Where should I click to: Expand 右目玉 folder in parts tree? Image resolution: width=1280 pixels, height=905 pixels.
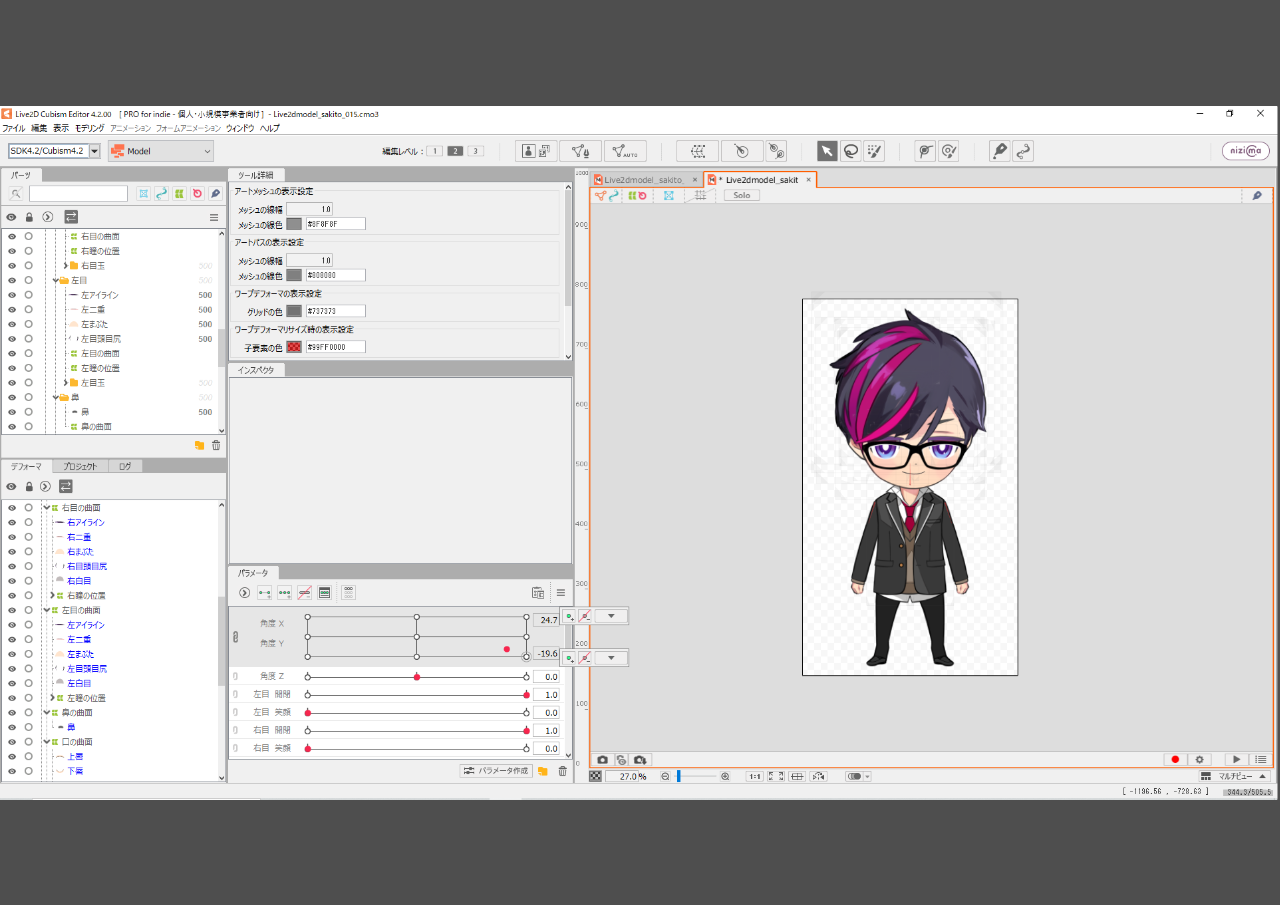[x=65, y=266]
